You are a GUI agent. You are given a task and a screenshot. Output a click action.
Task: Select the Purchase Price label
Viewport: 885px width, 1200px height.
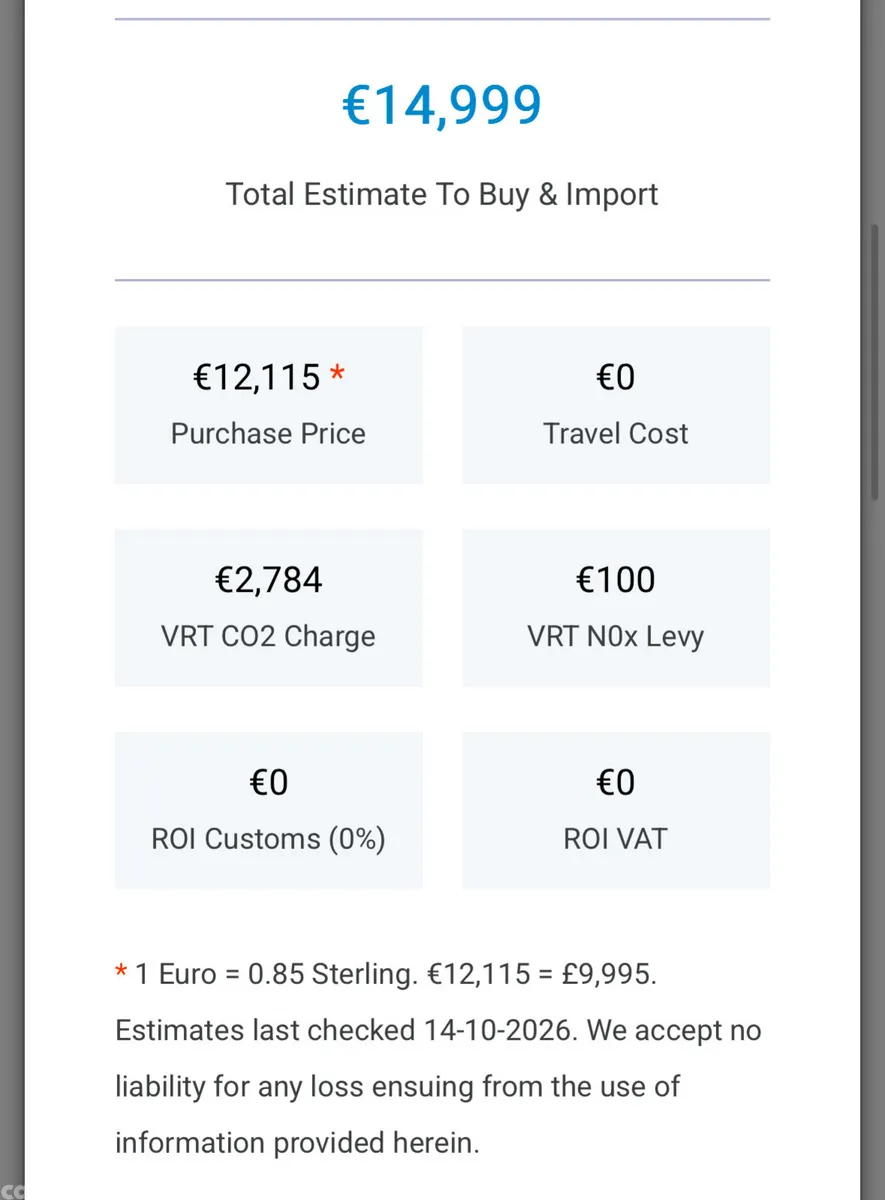pos(268,434)
